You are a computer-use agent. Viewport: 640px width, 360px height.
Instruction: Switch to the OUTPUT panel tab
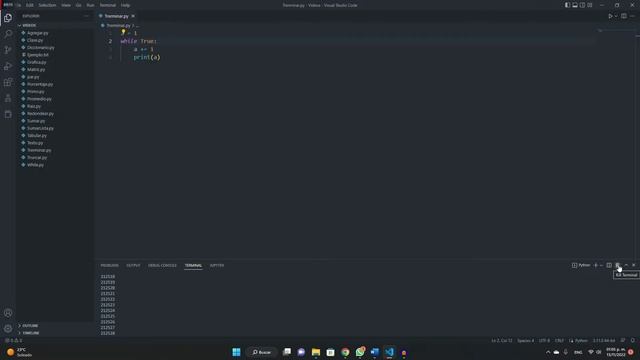[133, 265]
